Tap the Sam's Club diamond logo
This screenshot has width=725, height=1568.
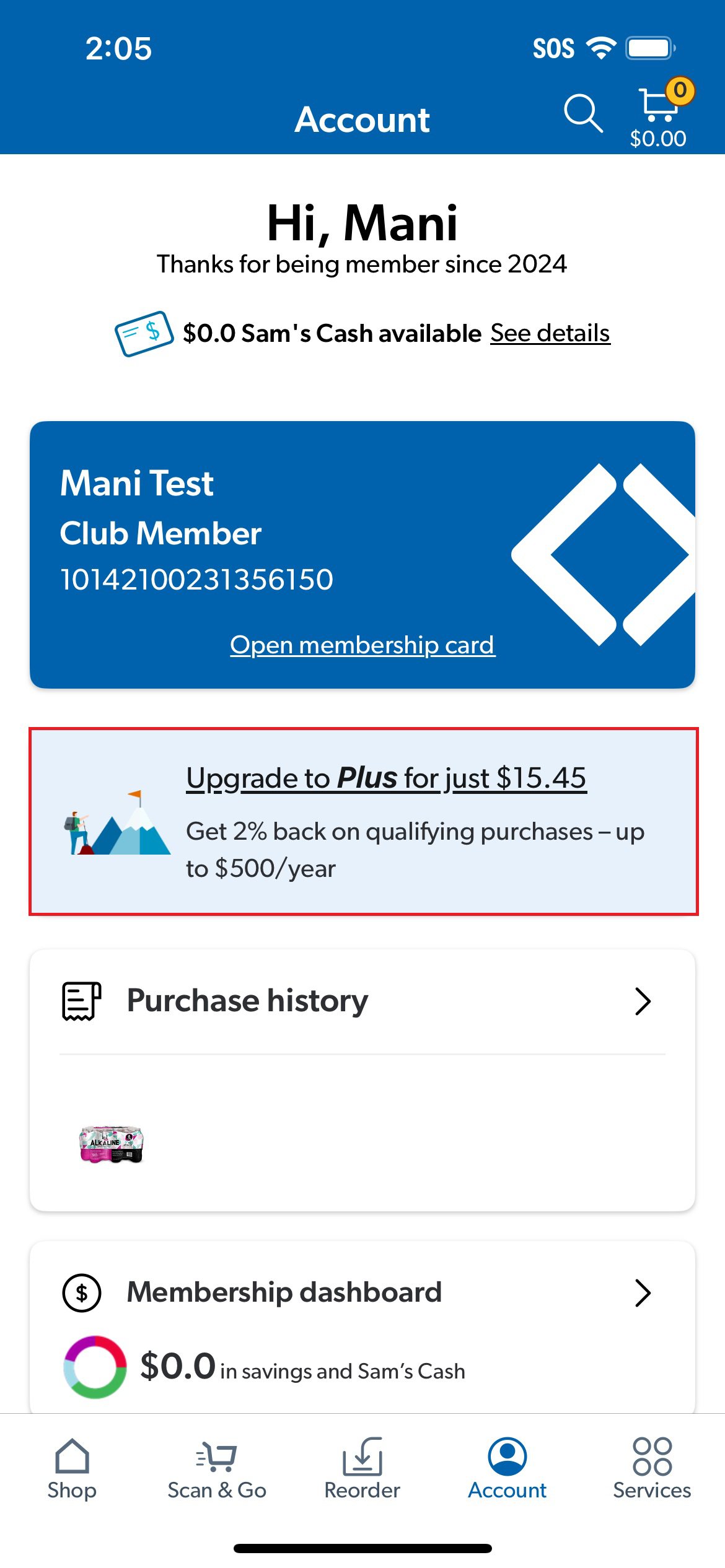603,555
